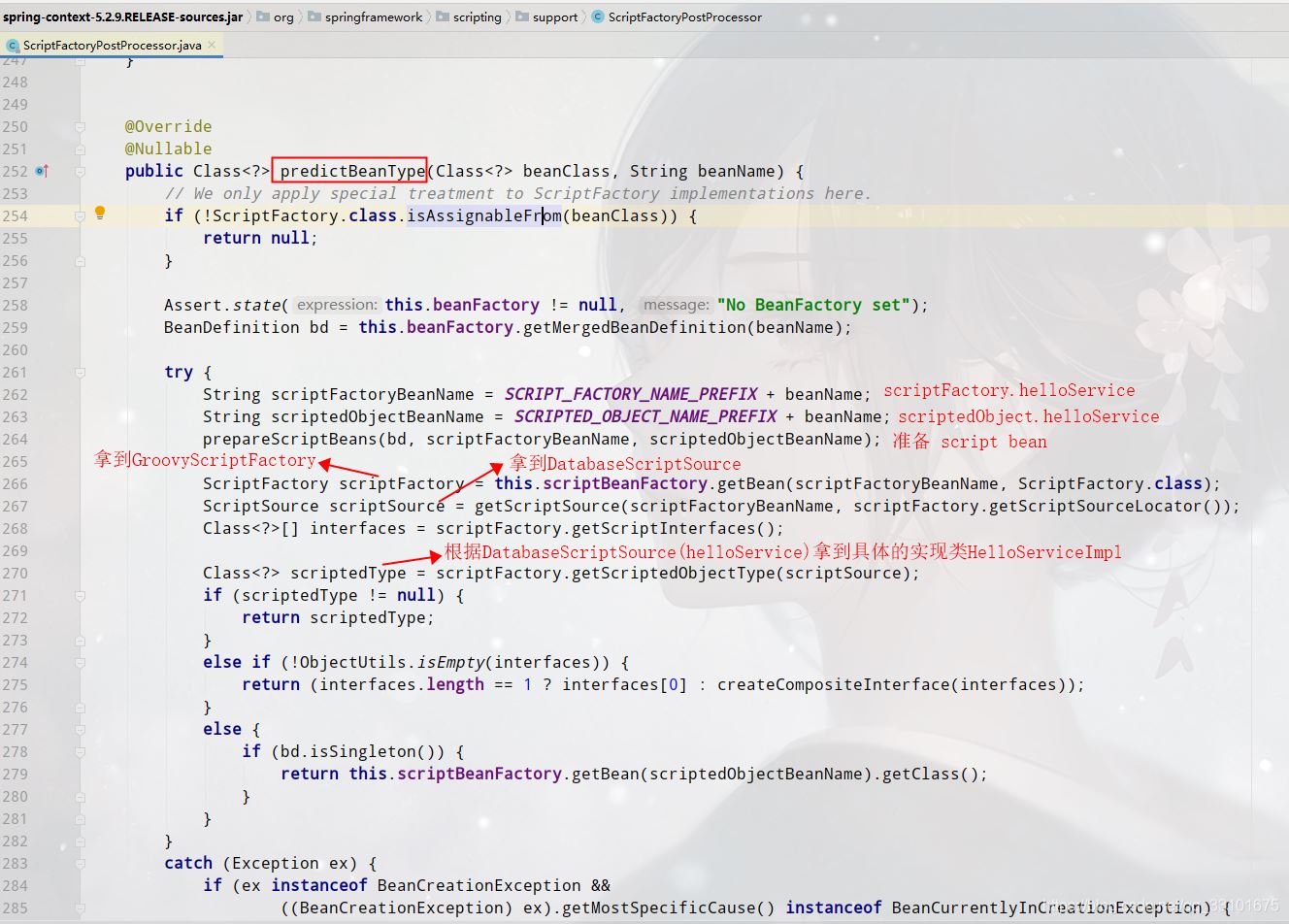Click the comment text on line 253
The width and height of the screenshot is (1289, 924).
pyautogui.click(x=517, y=194)
